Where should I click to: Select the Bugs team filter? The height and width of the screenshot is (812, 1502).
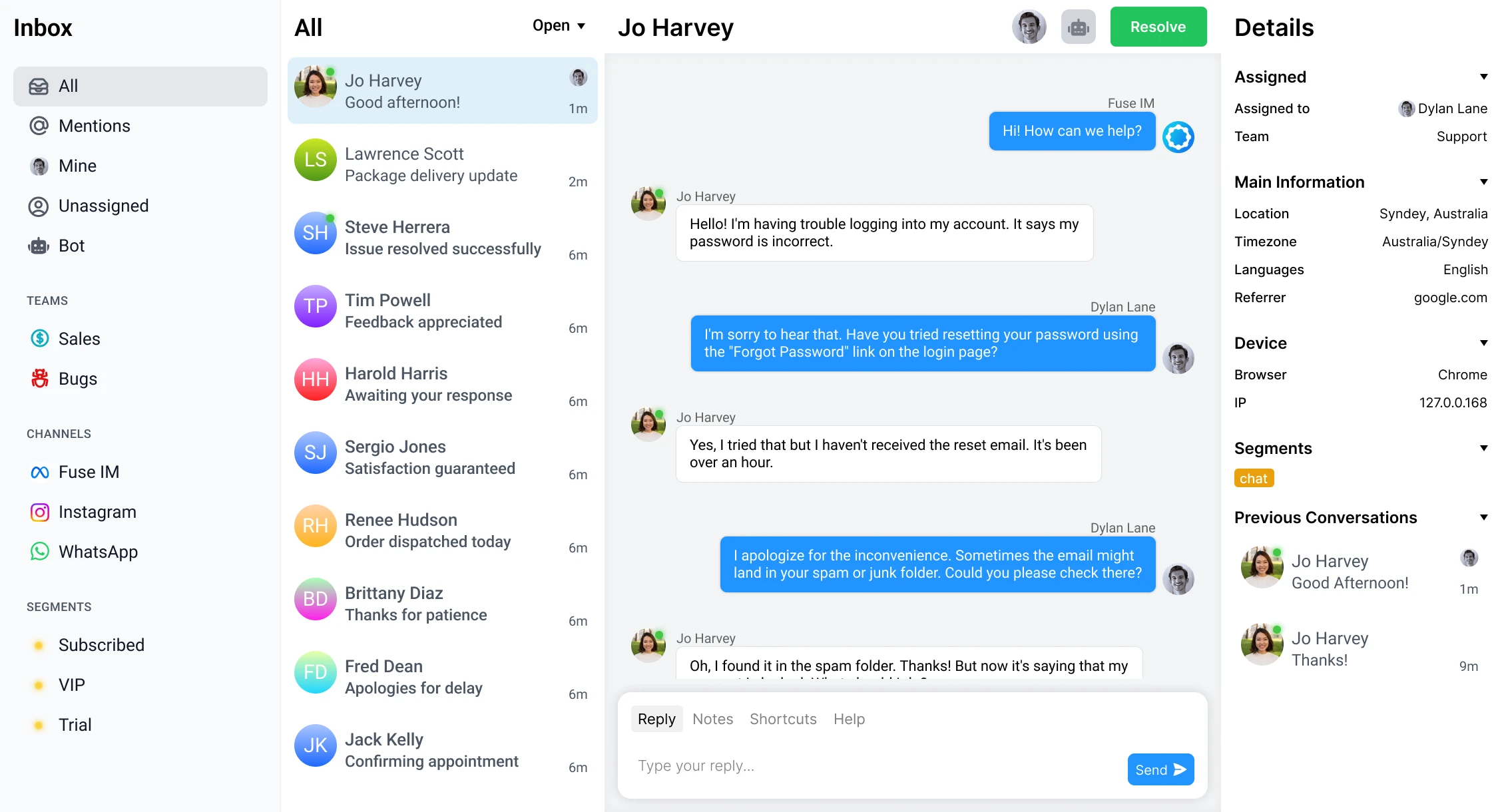(77, 378)
